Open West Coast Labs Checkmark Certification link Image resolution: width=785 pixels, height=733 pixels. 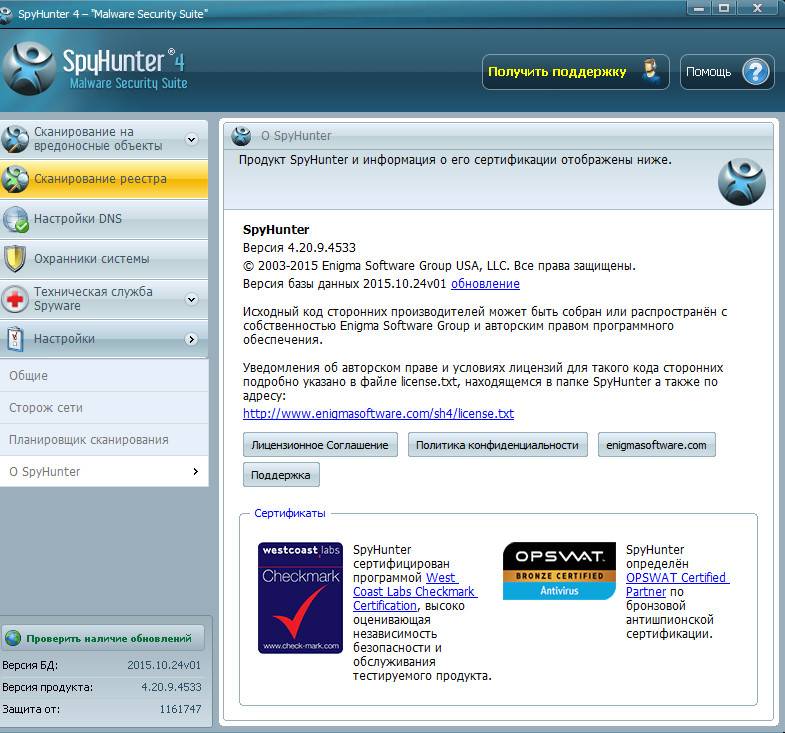(415, 591)
